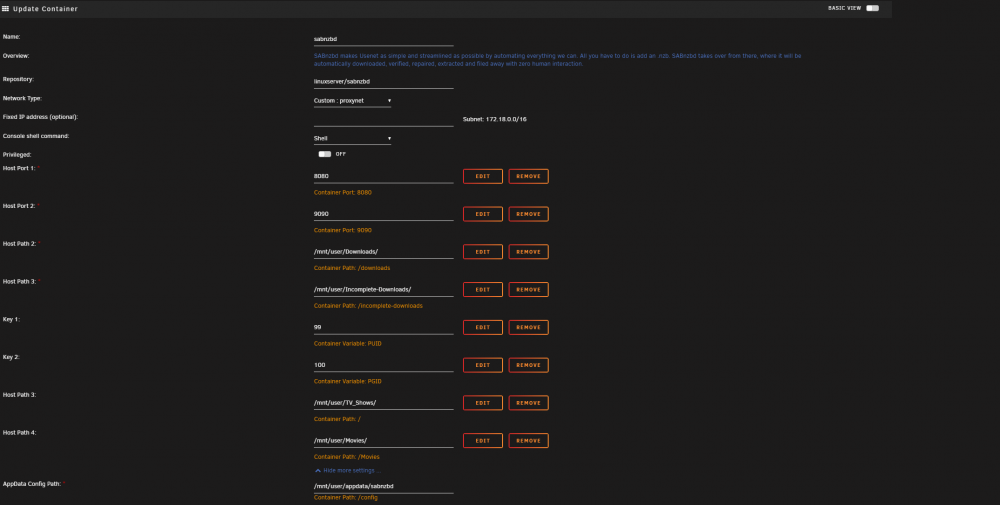Remove the Host Port 2 mapping
The image size is (1000, 505).
[x=529, y=214]
